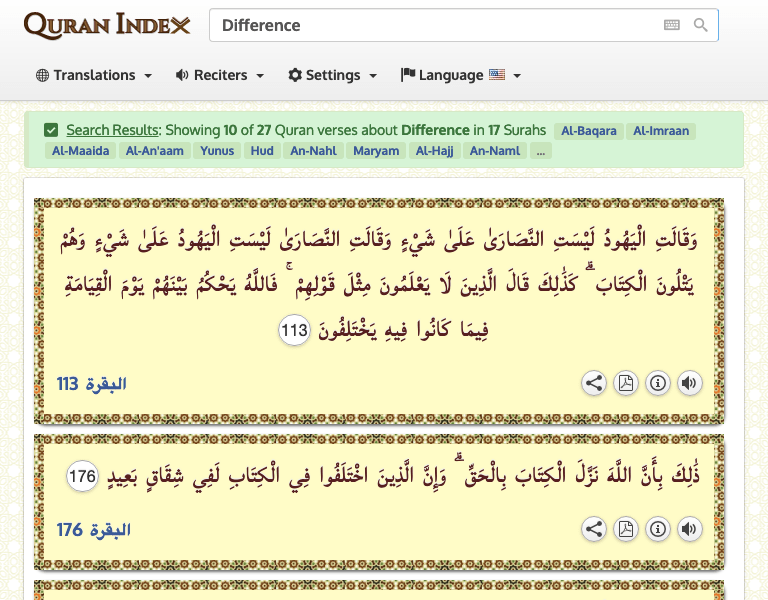This screenshot has width=768, height=600.
Task: Select the Al-Maaida surah tag
Action: 80,151
